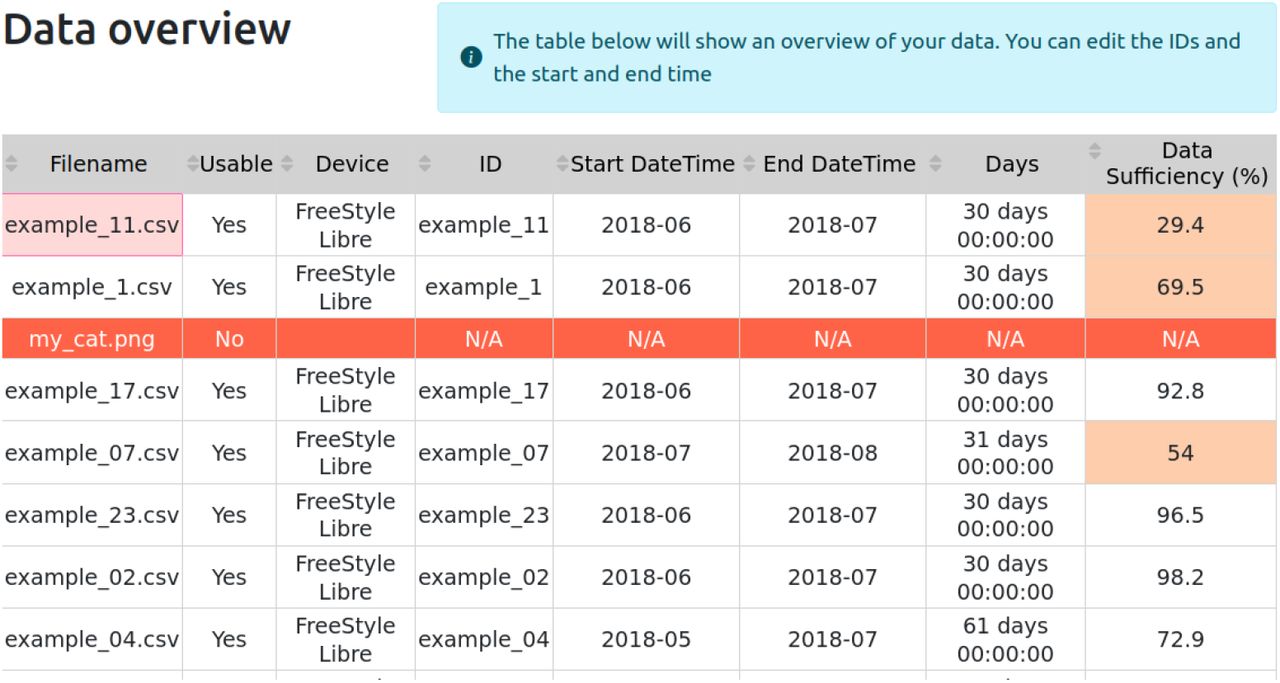Edit Start DateTime 2018-07 of example_07
The image size is (1280, 683).
(646, 453)
